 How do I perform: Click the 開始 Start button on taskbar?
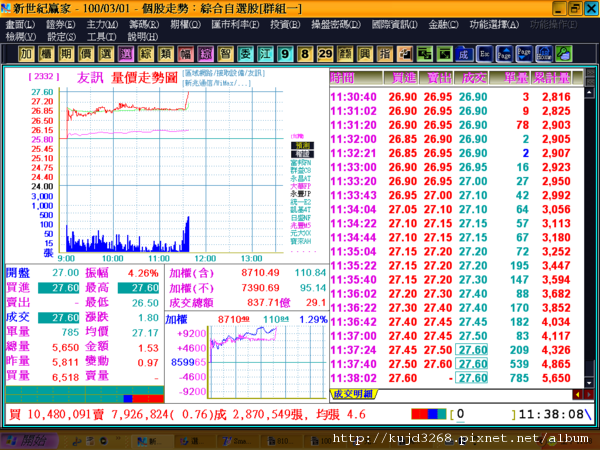[30, 441]
